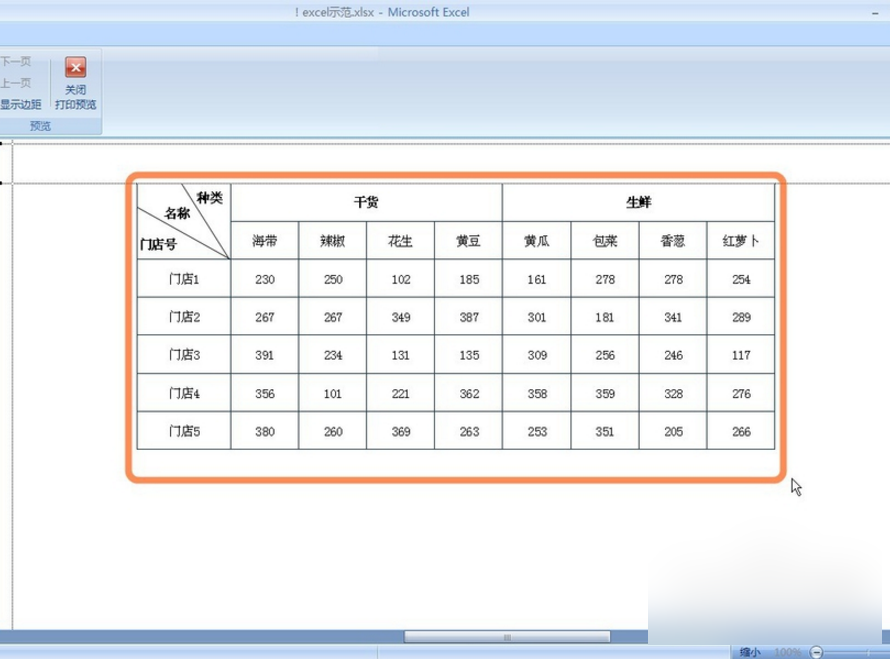The height and width of the screenshot is (659, 890).
Task: Click the 种类 label in the diagonal header
Action: click(209, 198)
